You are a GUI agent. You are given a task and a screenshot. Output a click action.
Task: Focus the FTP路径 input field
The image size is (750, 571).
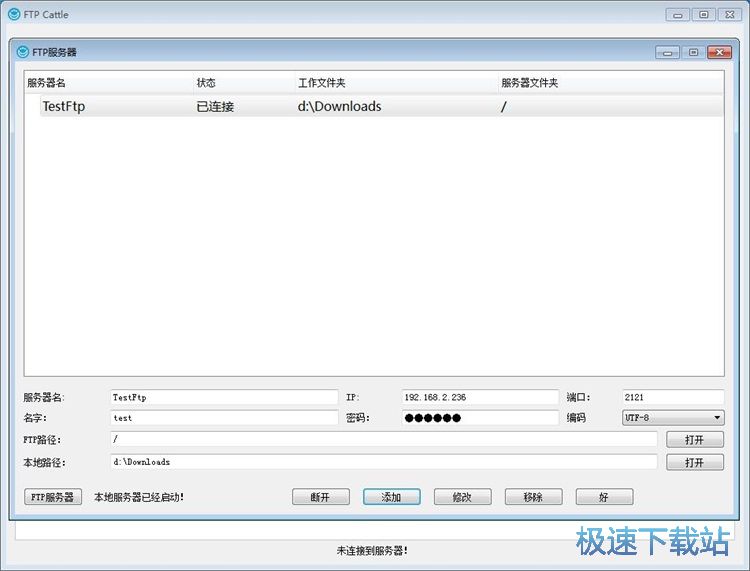384,439
